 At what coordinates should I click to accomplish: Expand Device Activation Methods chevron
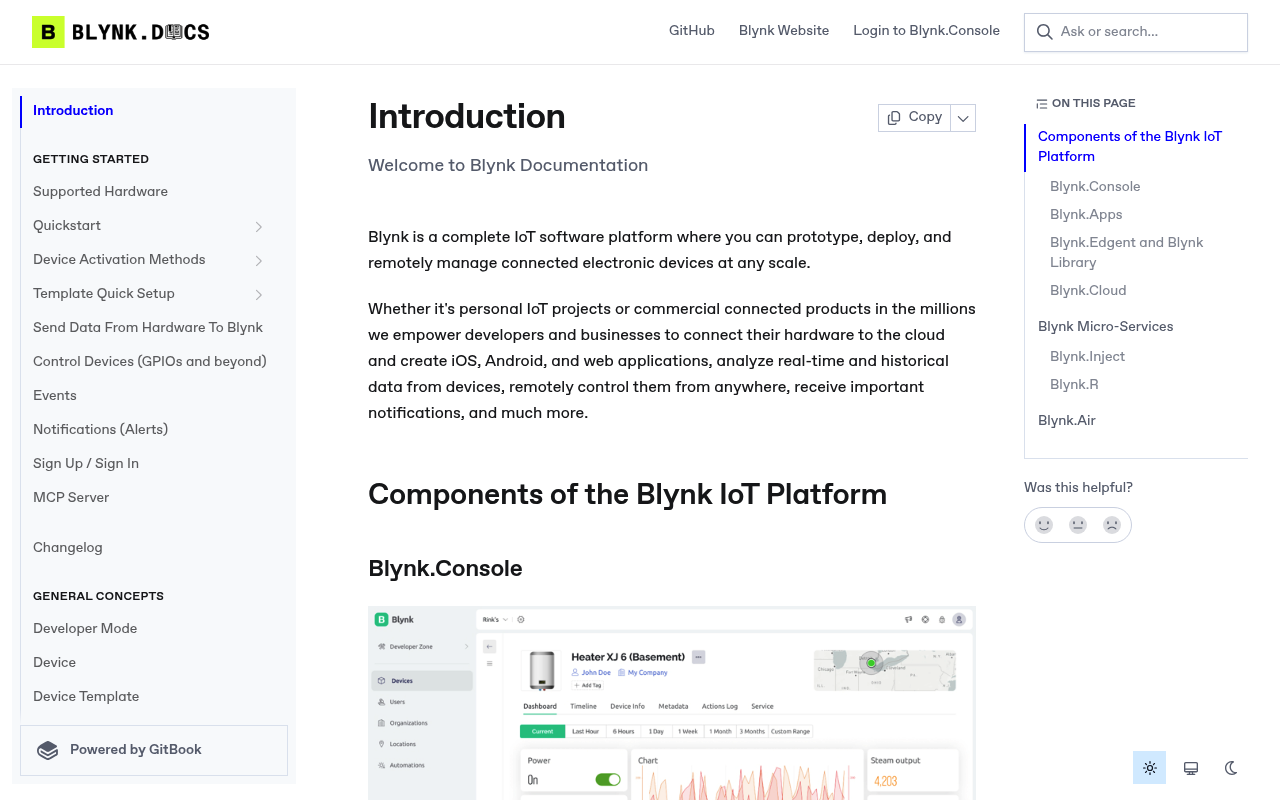coord(258,260)
